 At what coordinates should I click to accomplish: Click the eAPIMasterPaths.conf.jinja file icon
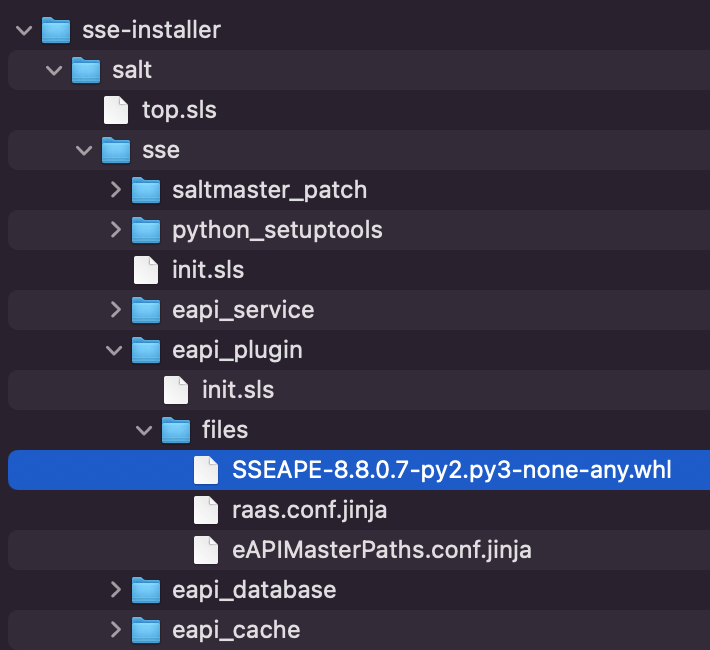(205, 550)
